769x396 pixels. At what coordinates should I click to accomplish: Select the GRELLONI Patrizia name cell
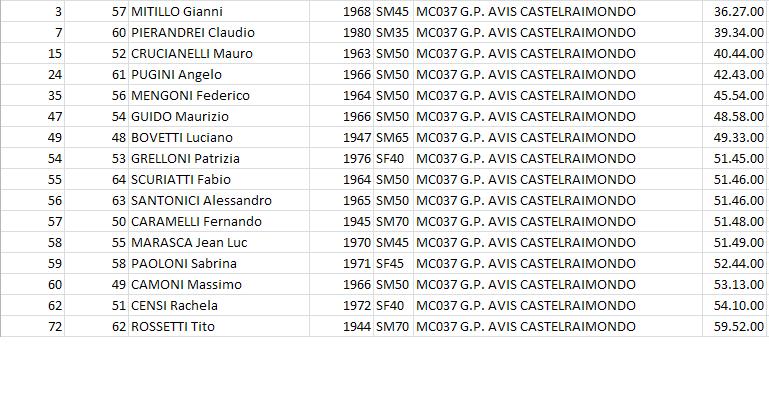click(219, 158)
